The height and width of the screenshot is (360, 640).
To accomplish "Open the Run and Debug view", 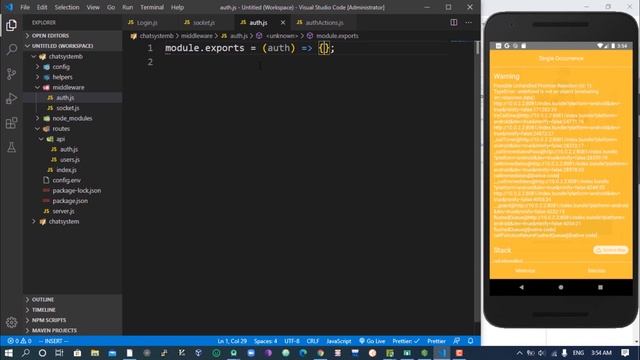I will tap(11, 98).
